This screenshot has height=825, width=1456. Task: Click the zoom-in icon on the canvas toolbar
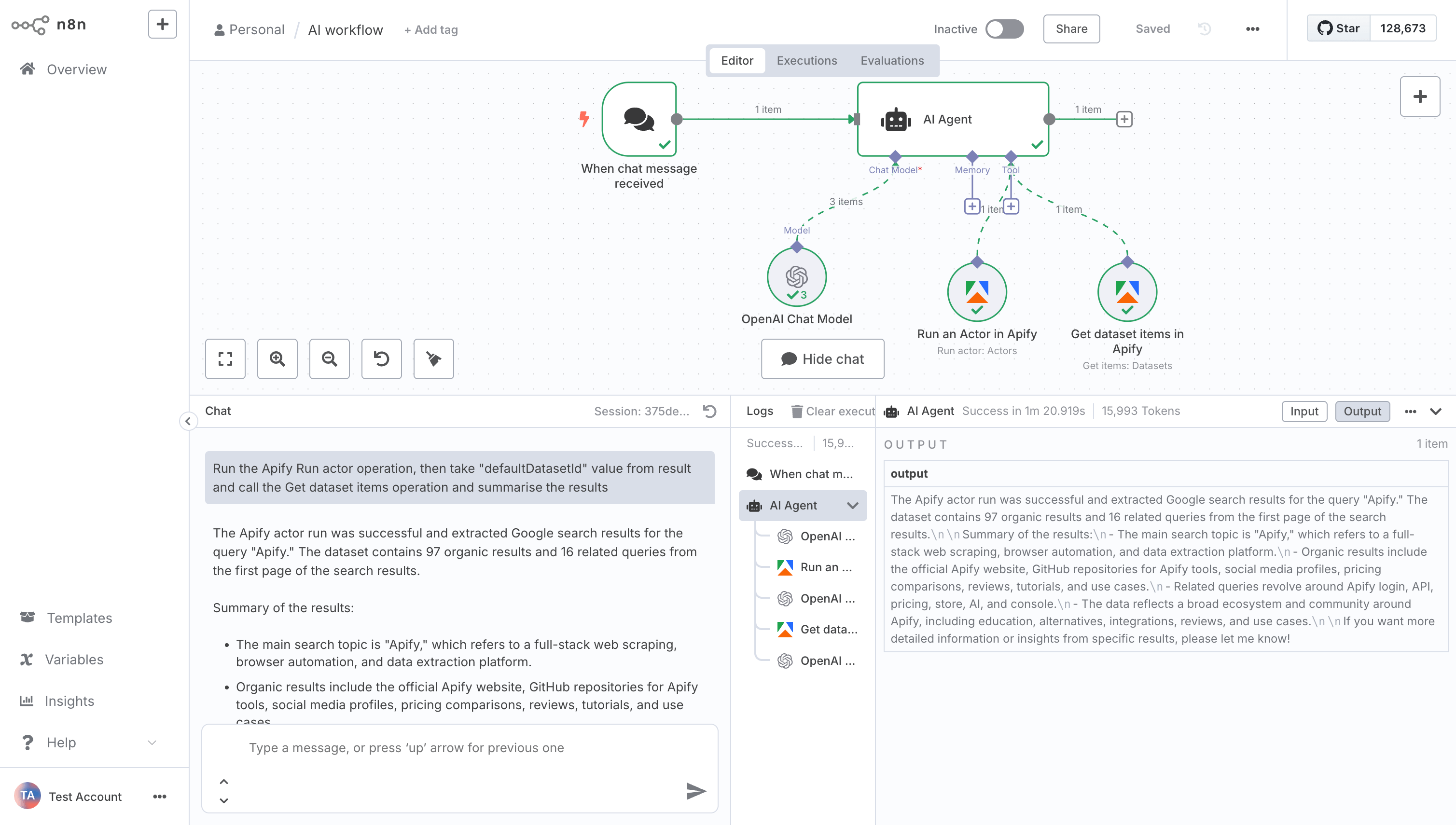[x=277, y=358]
